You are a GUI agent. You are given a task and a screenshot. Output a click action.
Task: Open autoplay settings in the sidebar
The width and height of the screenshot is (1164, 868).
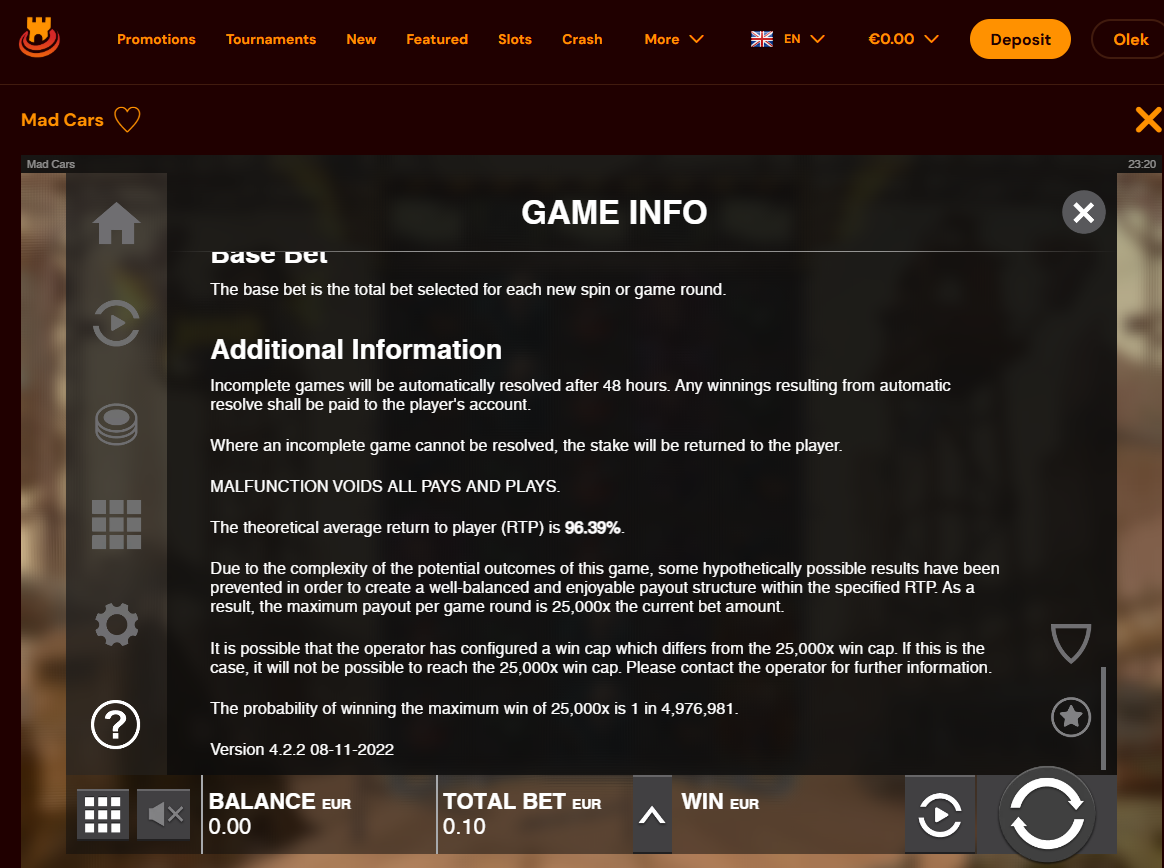click(x=117, y=323)
